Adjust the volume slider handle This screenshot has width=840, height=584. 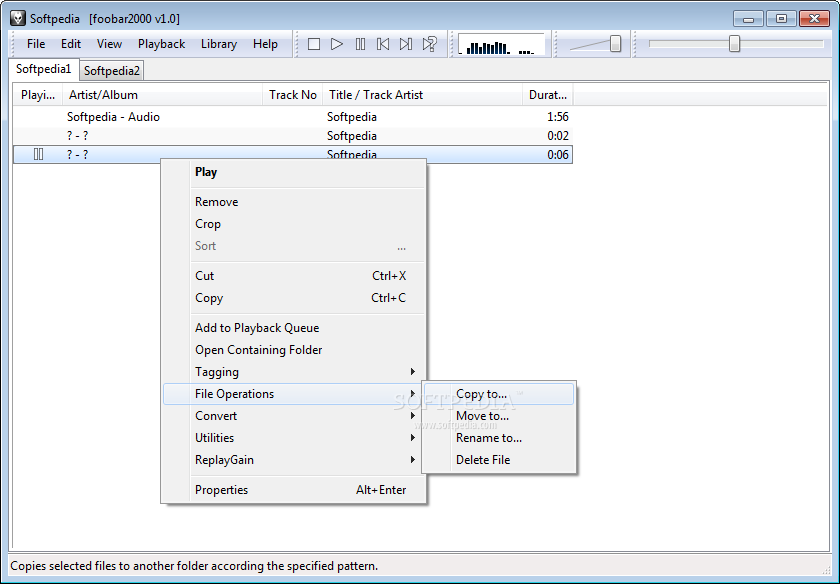tap(616, 44)
